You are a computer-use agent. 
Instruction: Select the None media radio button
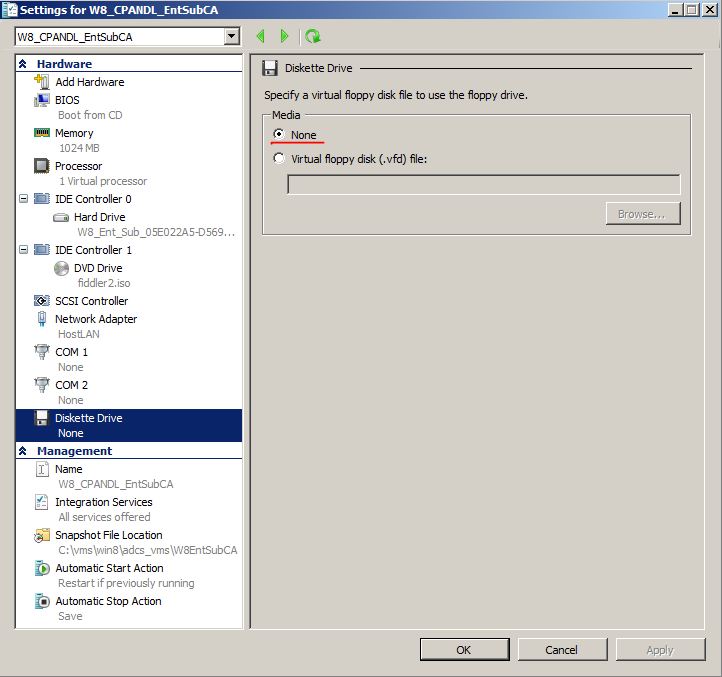click(x=279, y=134)
